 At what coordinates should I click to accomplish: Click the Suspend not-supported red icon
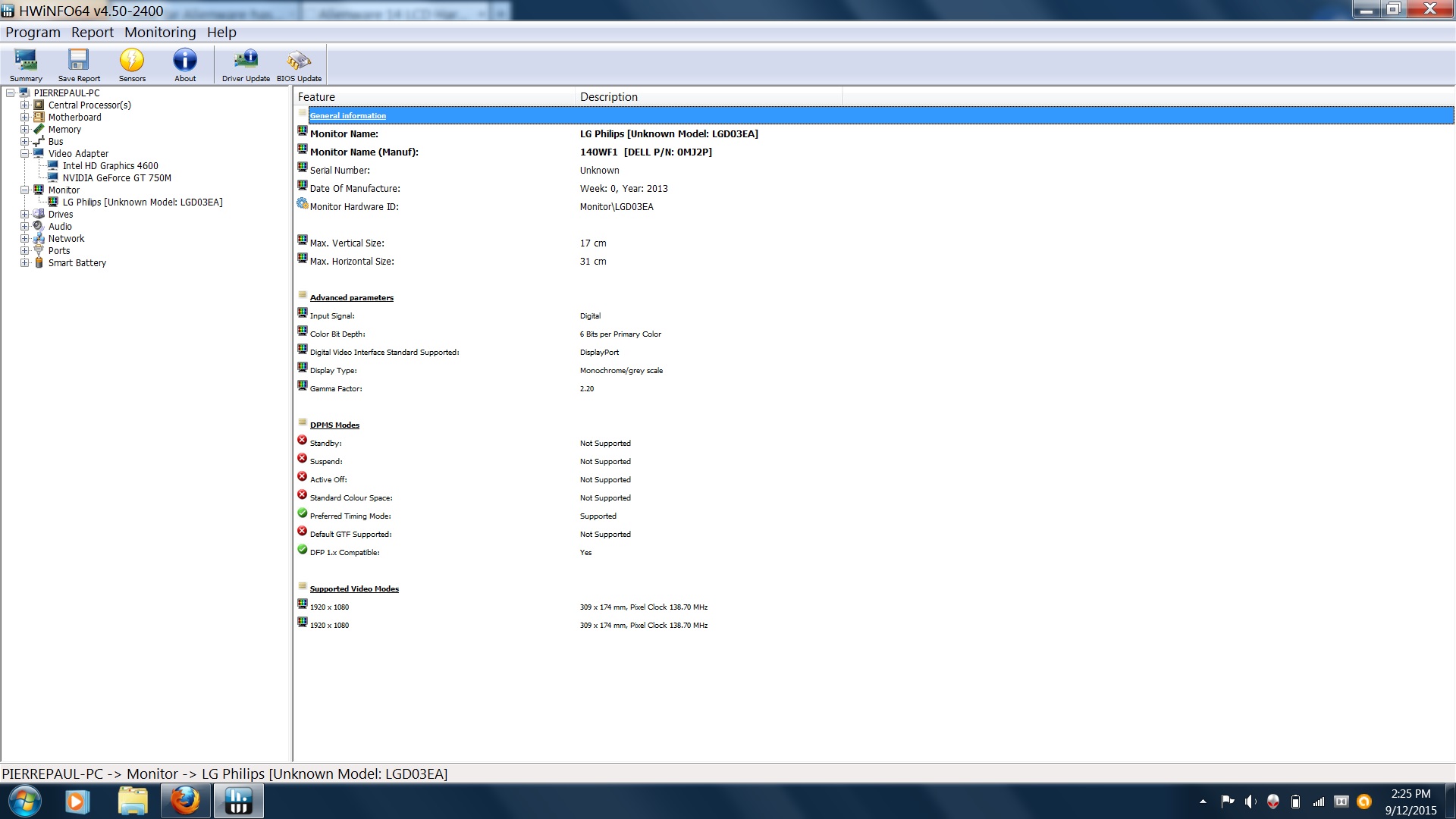pyautogui.click(x=302, y=459)
